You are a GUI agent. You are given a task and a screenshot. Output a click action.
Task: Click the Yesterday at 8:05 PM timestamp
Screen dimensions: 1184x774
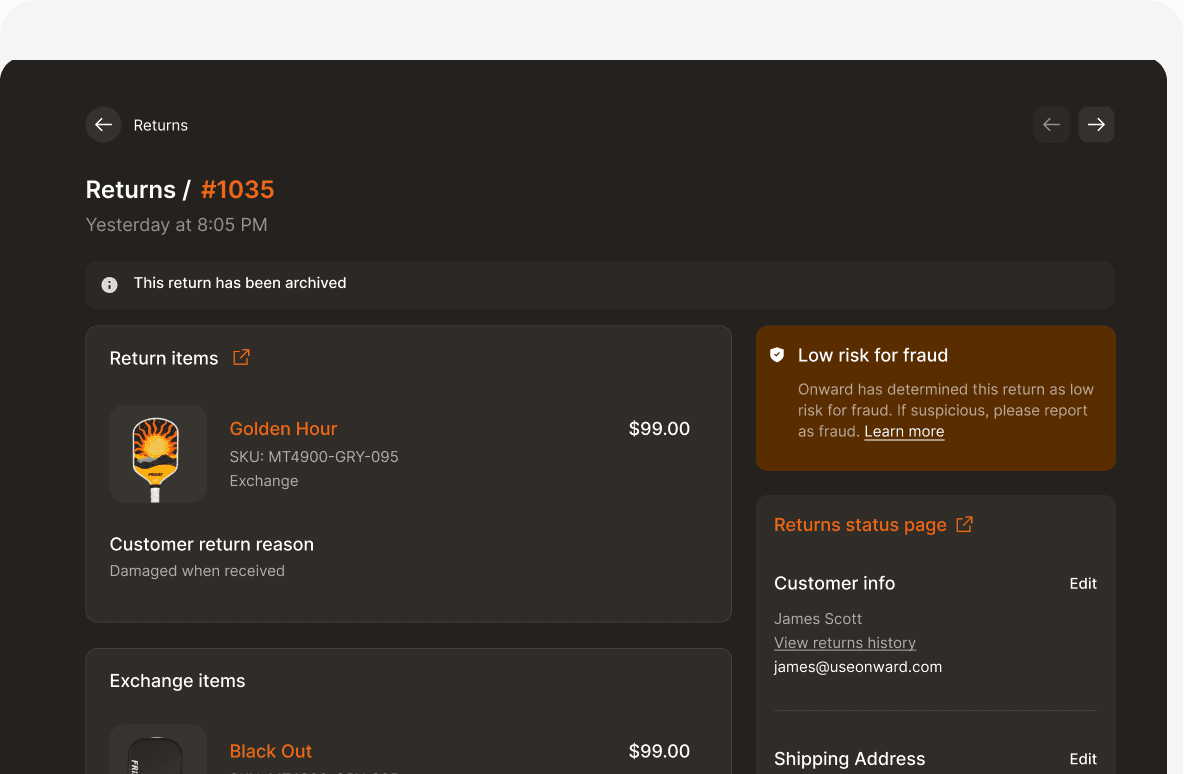coord(177,225)
